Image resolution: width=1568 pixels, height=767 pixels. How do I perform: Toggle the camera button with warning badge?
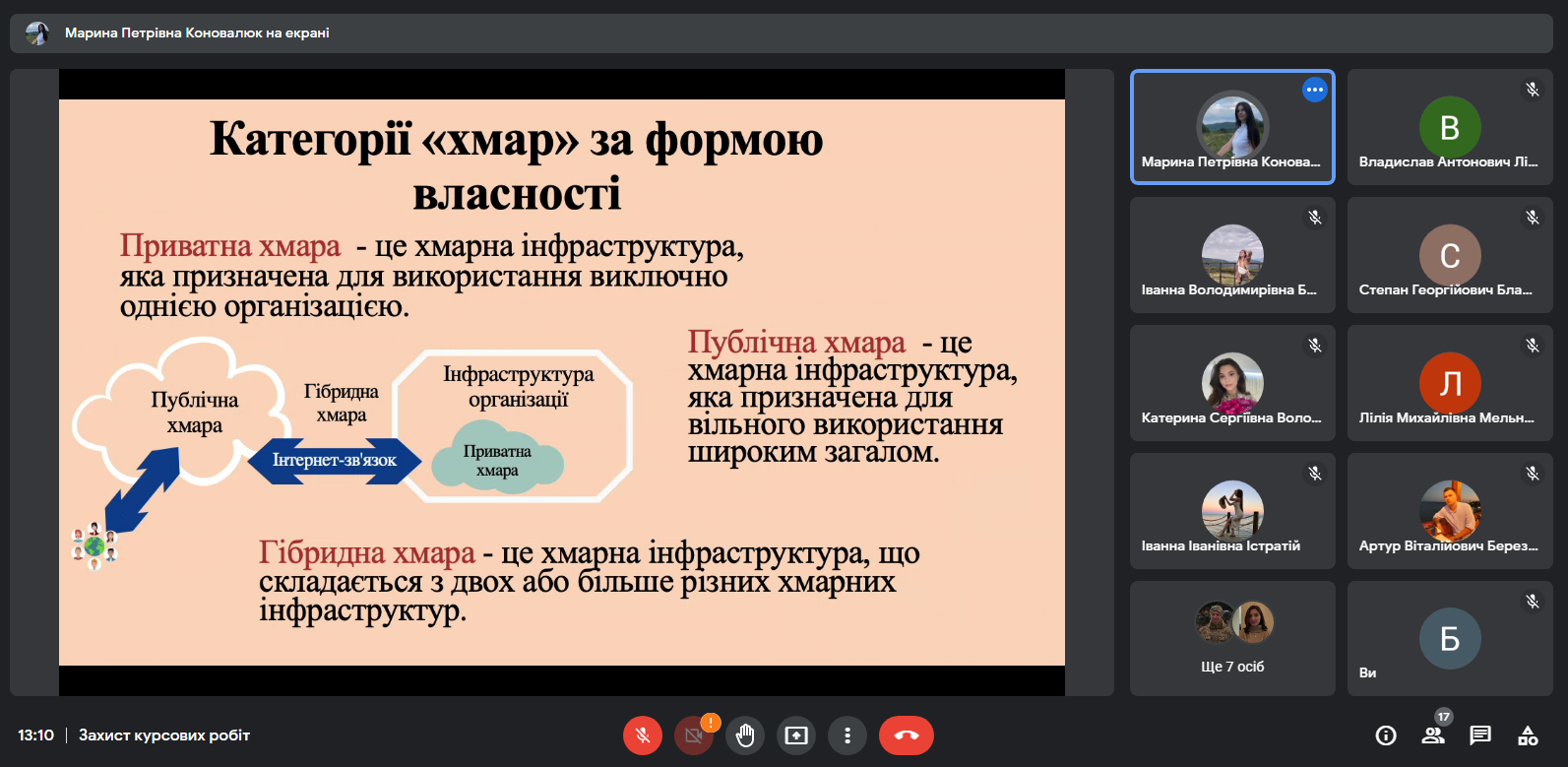(694, 735)
